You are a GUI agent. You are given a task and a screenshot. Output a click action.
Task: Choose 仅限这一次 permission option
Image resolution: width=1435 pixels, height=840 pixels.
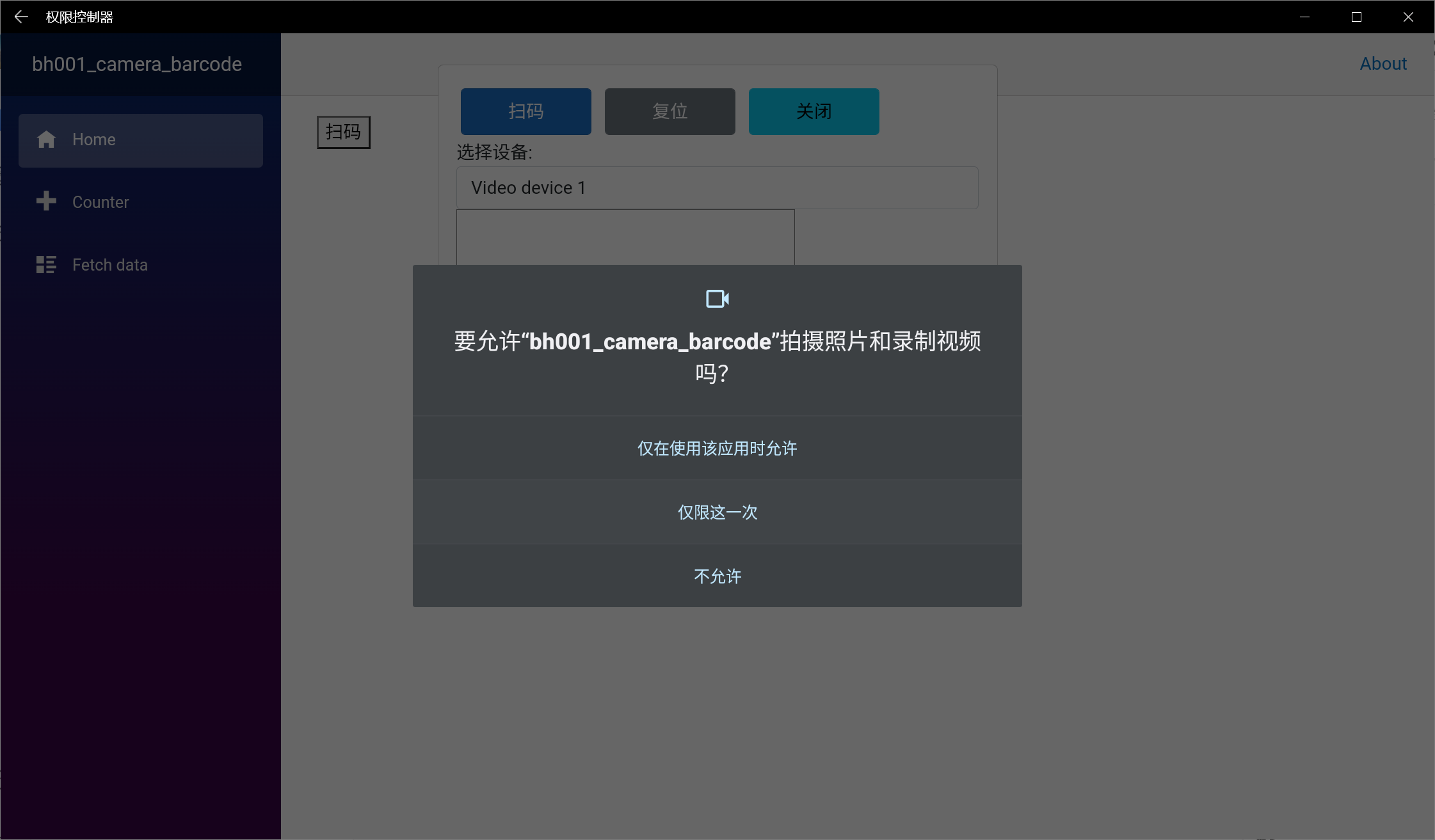pos(718,512)
